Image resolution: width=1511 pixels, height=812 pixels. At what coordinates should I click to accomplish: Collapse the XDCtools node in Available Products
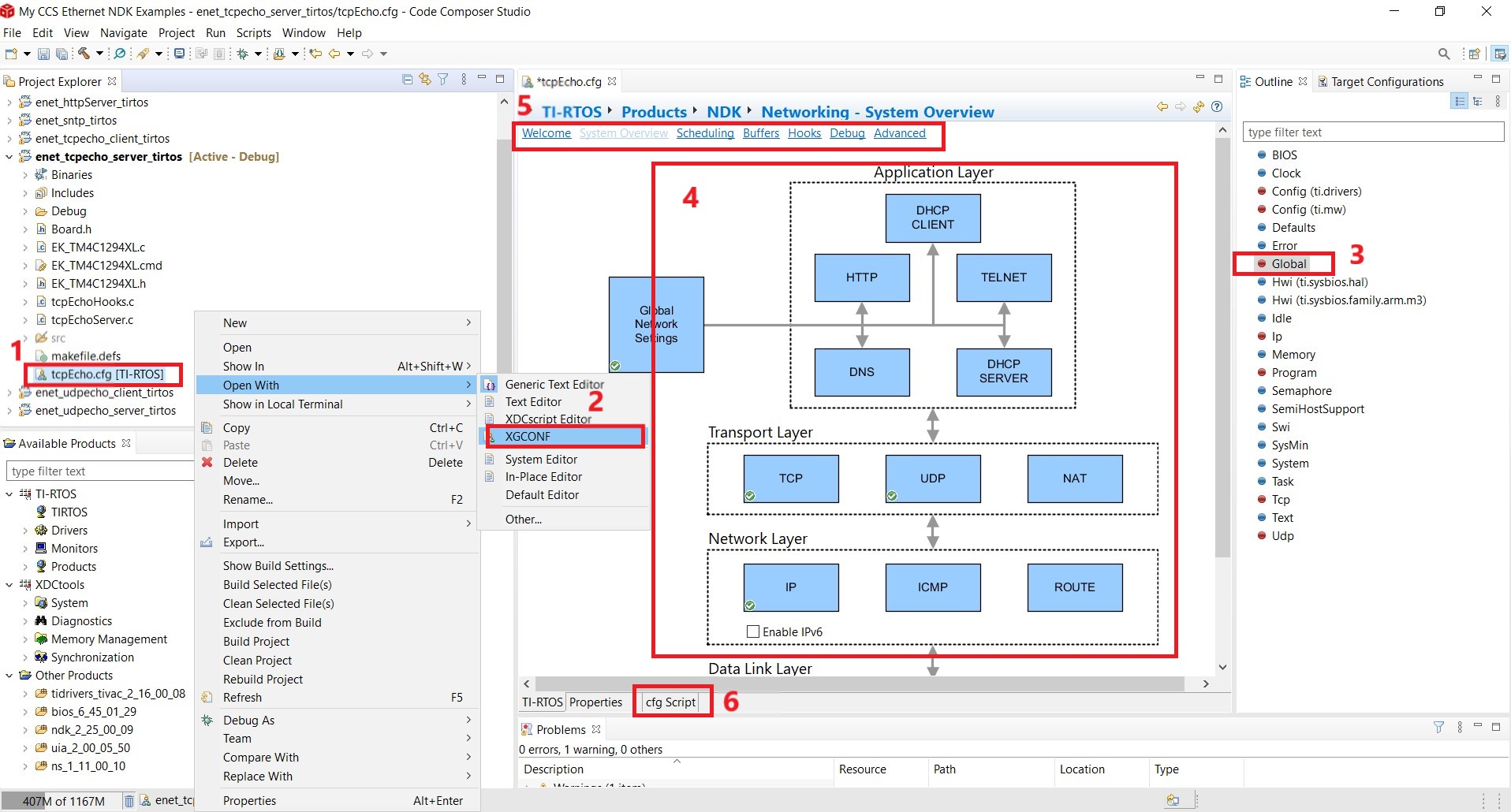point(9,585)
